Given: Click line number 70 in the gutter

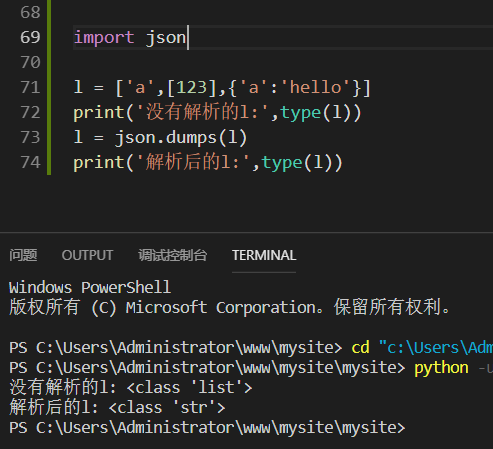Looking at the screenshot, I should 30,62.
